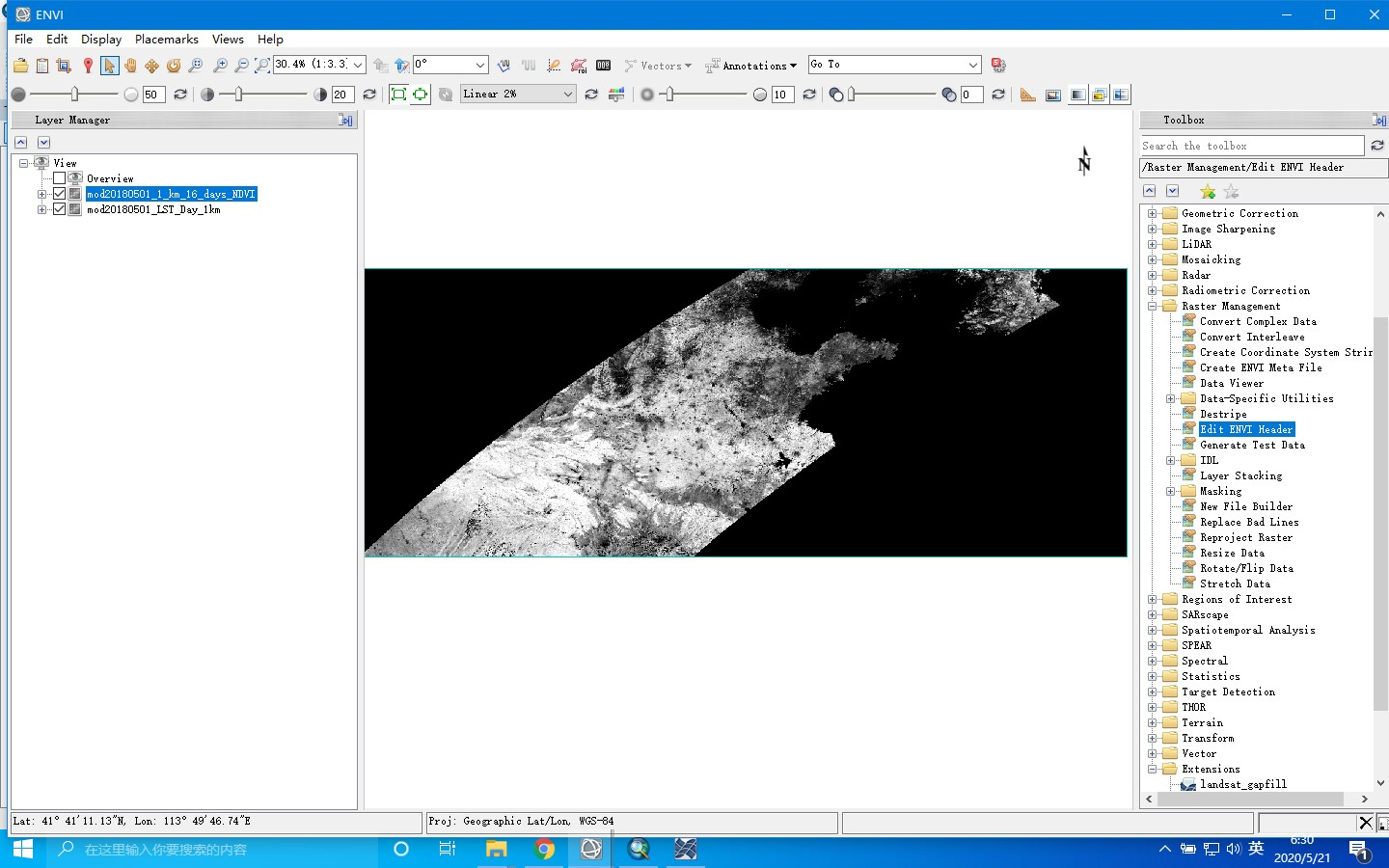Uncheck the mod20180501_1_km_16_days_NDVI layer checkbox
The height and width of the screenshot is (868, 1389).
coord(60,194)
